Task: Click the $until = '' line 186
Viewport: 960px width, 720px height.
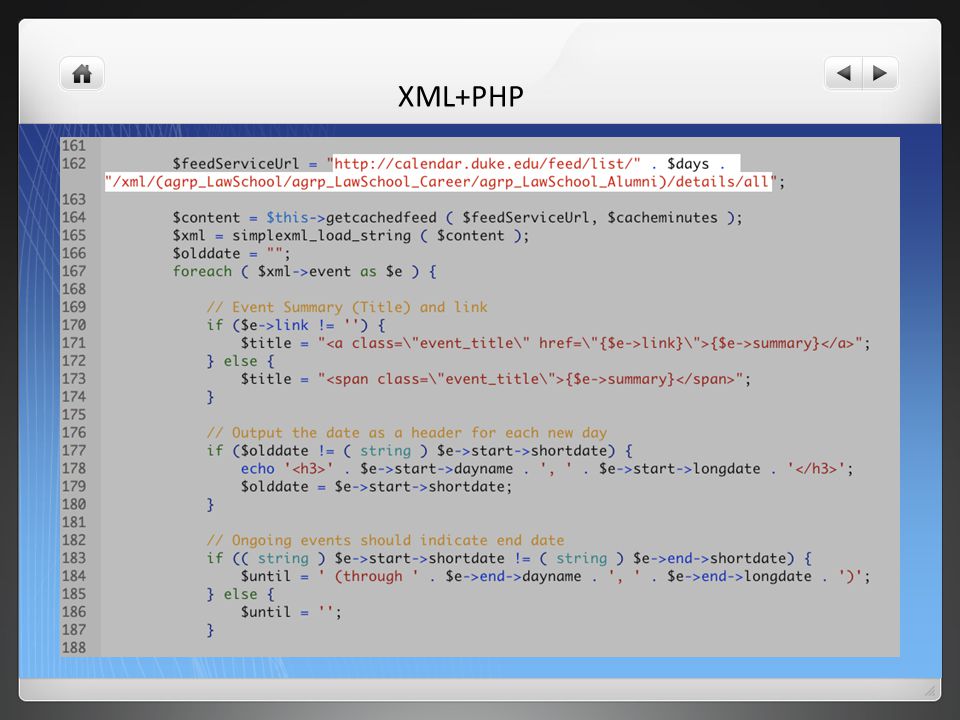Action: 291,612
